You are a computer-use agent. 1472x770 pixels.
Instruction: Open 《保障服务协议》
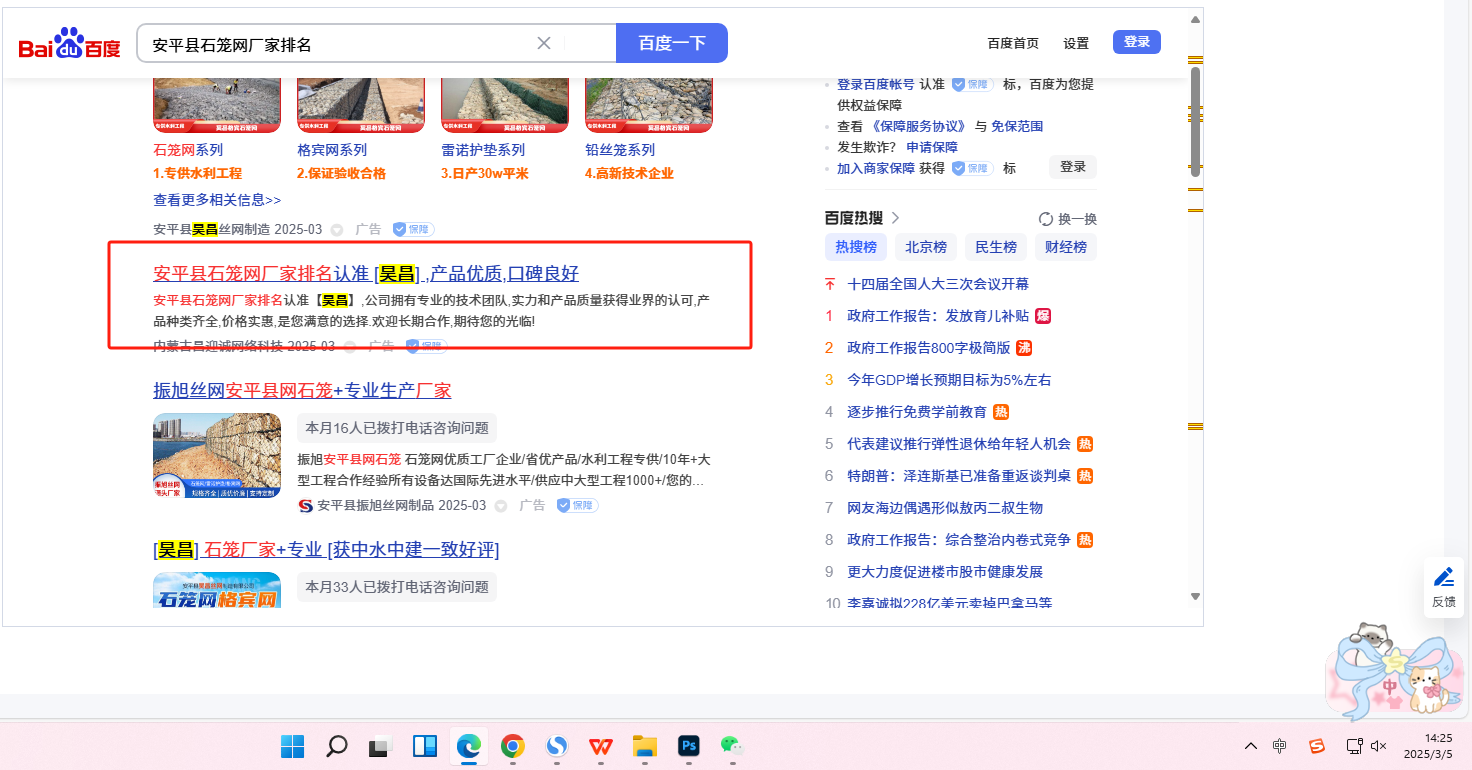pyautogui.click(x=919, y=126)
